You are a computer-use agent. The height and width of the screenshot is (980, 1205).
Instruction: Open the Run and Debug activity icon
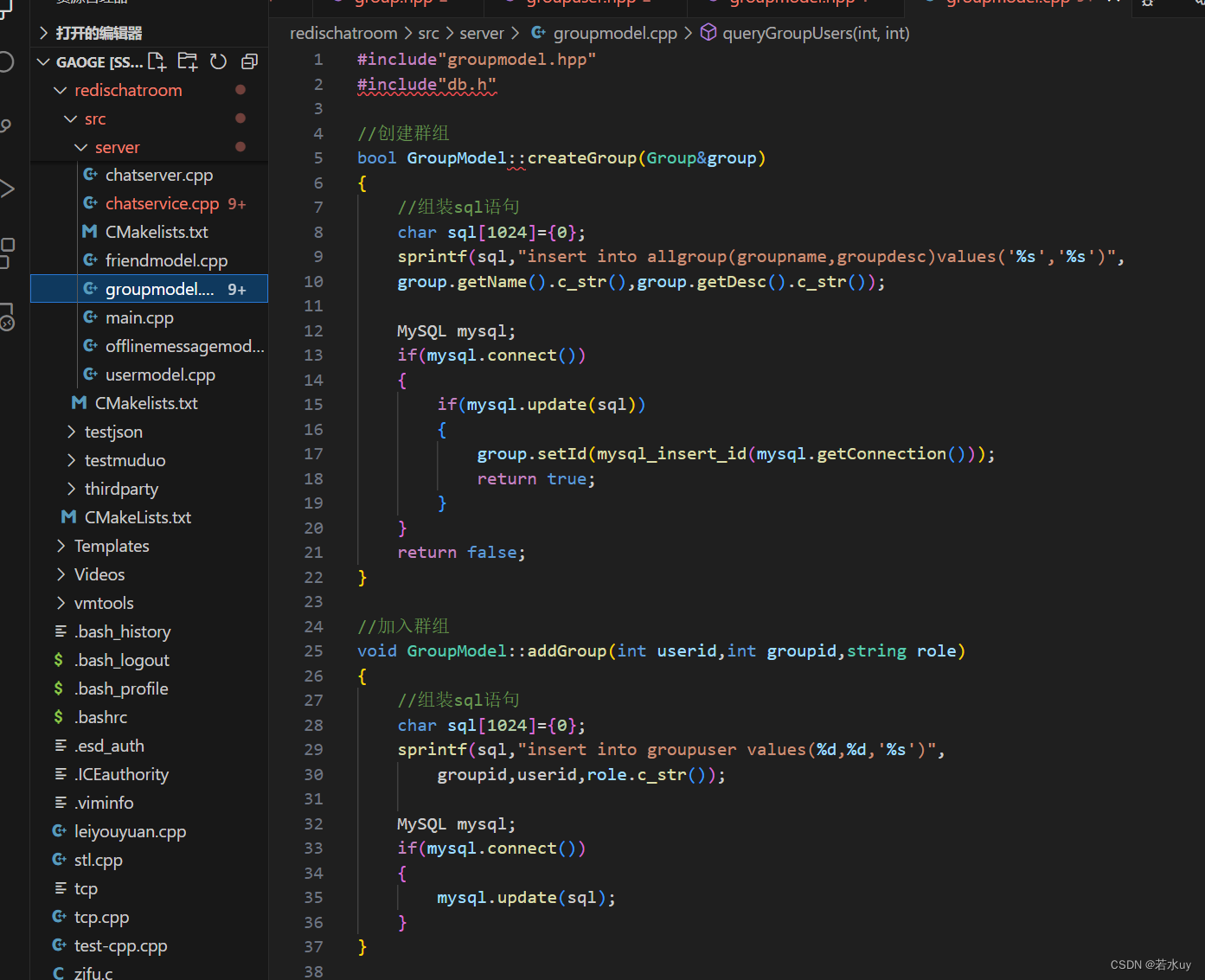[7, 189]
